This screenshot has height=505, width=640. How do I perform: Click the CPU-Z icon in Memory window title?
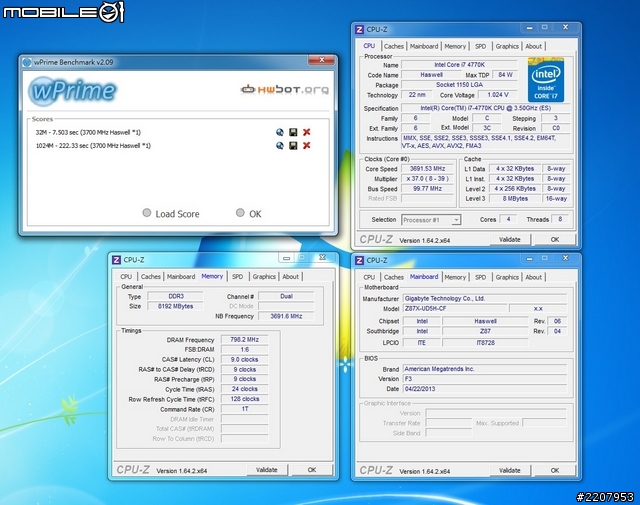pos(116,260)
